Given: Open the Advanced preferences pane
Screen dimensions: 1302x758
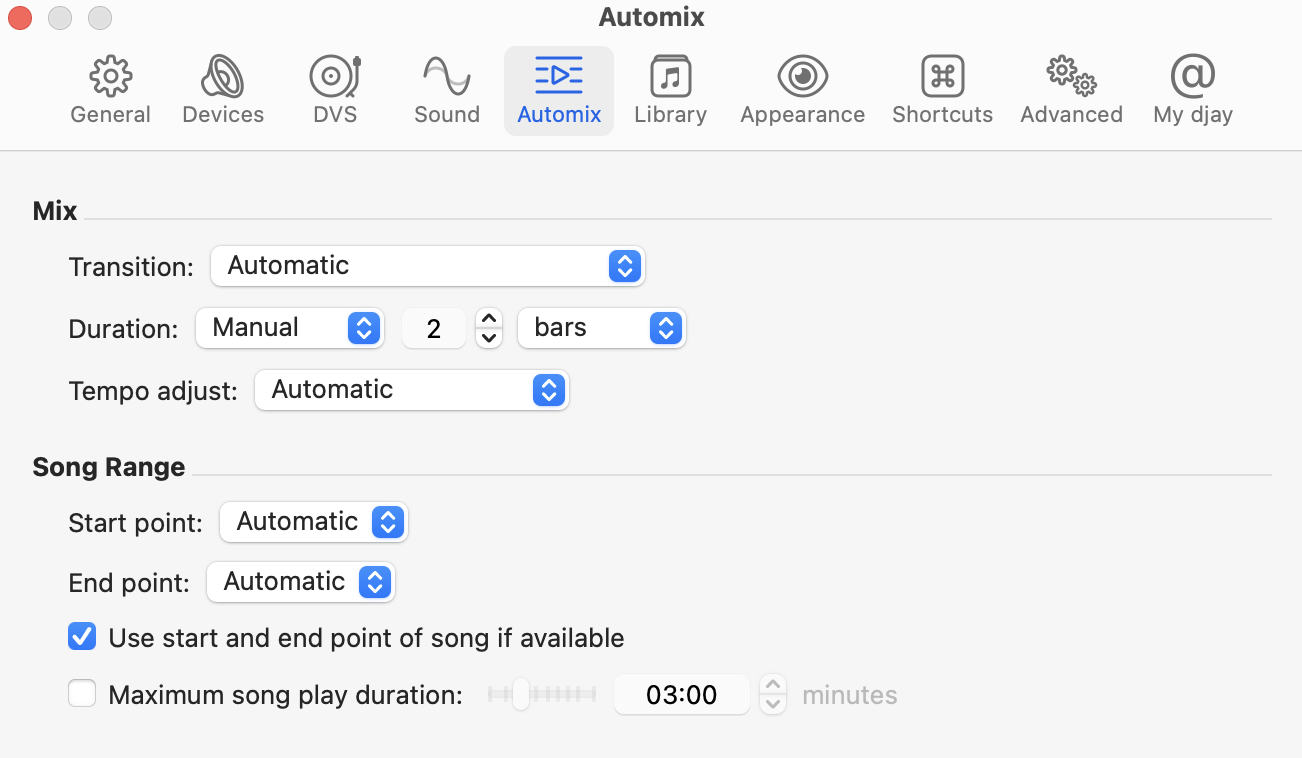Looking at the screenshot, I should tap(1070, 88).
